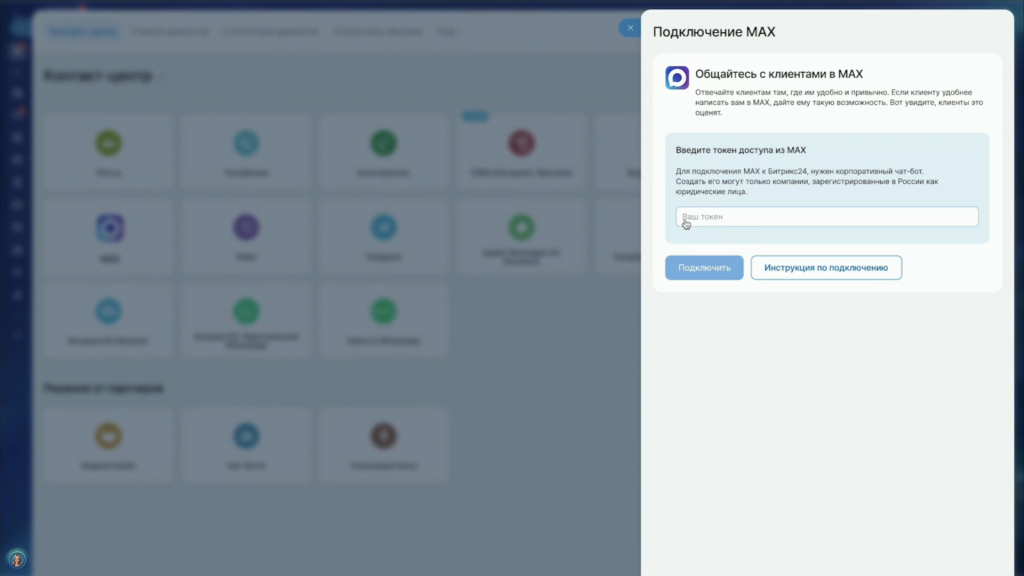Image resolution: width=1024 pixels, height=576 pixels.
Task: Click the 'Подключение MAX' panel title
Action: [x=713, y=32]
